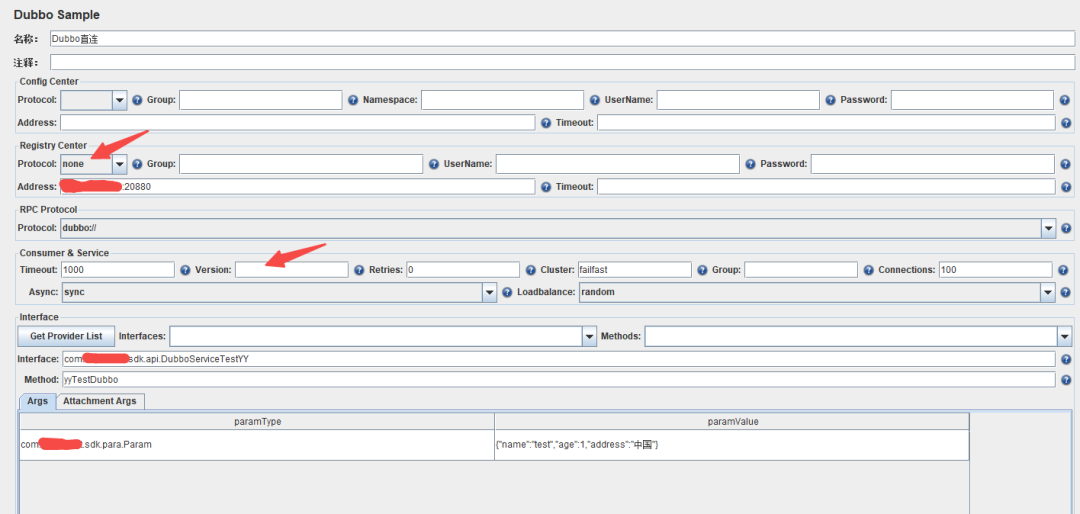Click the Namespace input field
Screen dimensions: 1080x514
click(502, 100)
